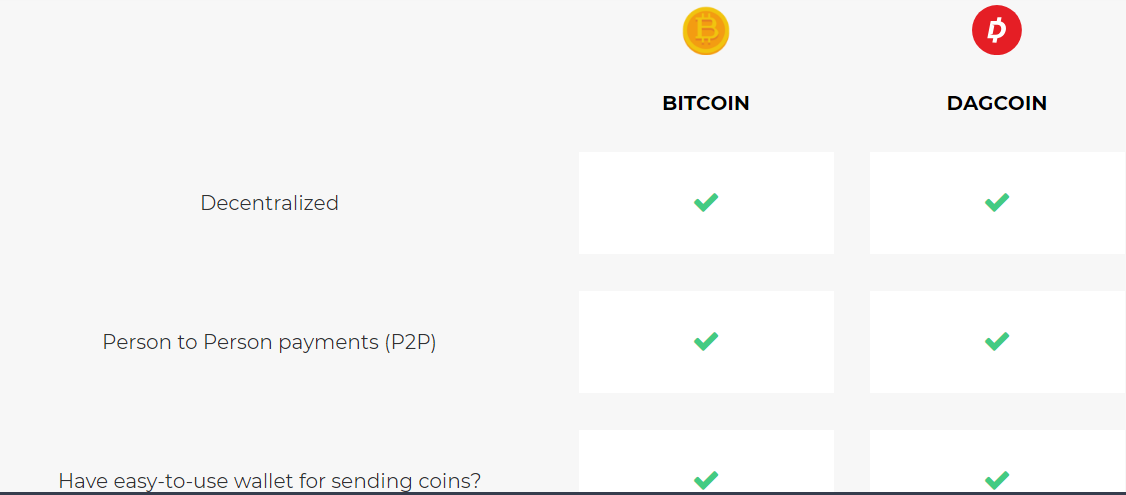This screenshot has height=495, width=1126.
Task: Click the gold Bitcoin coin icon
Action: (706, 32)
